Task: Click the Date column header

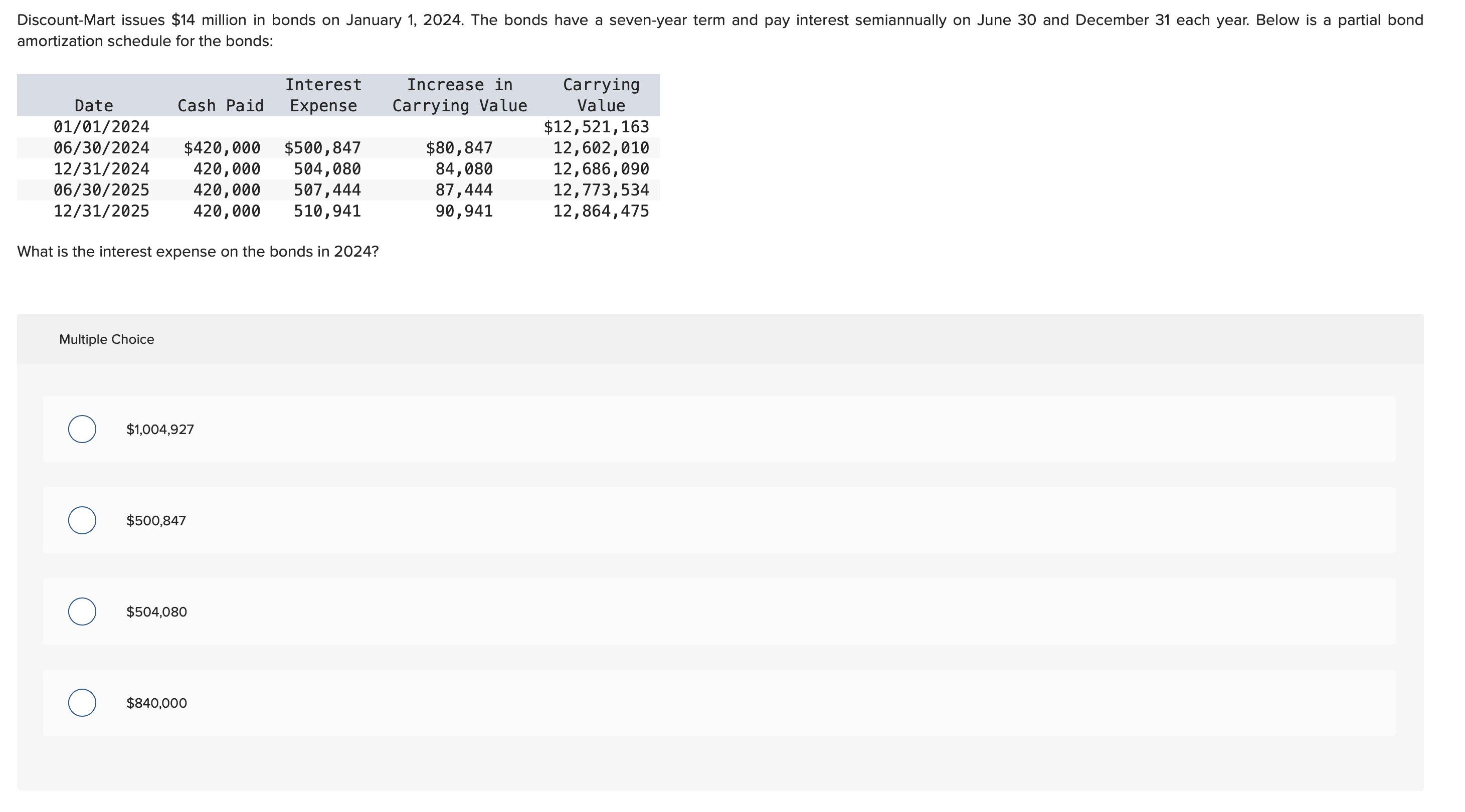Action: coord(93,105)
